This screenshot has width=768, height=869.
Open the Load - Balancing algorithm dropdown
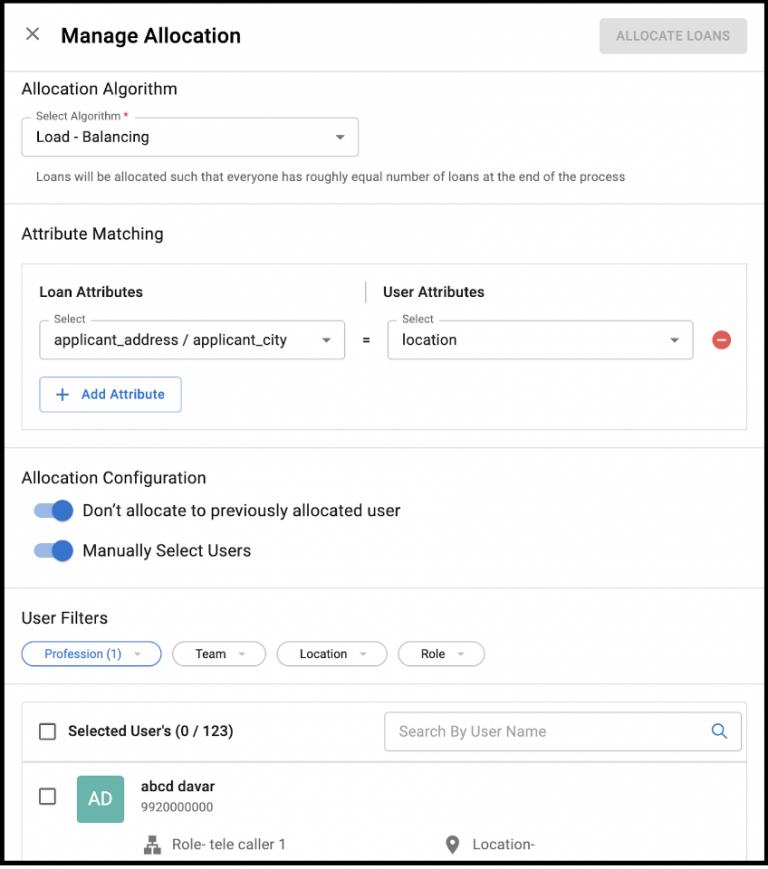[x=190, y=137]
